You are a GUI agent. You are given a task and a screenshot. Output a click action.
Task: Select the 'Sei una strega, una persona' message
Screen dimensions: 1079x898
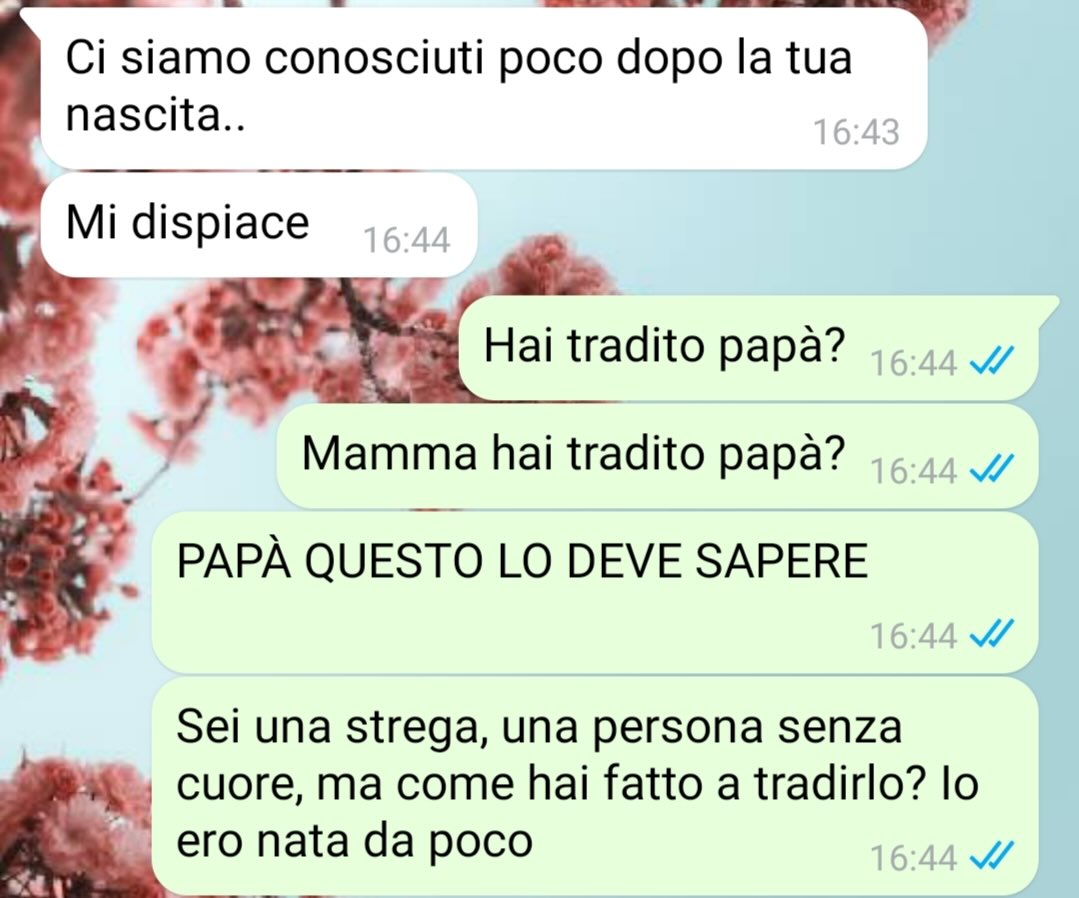pyautogui.click(x=595, y=786)
